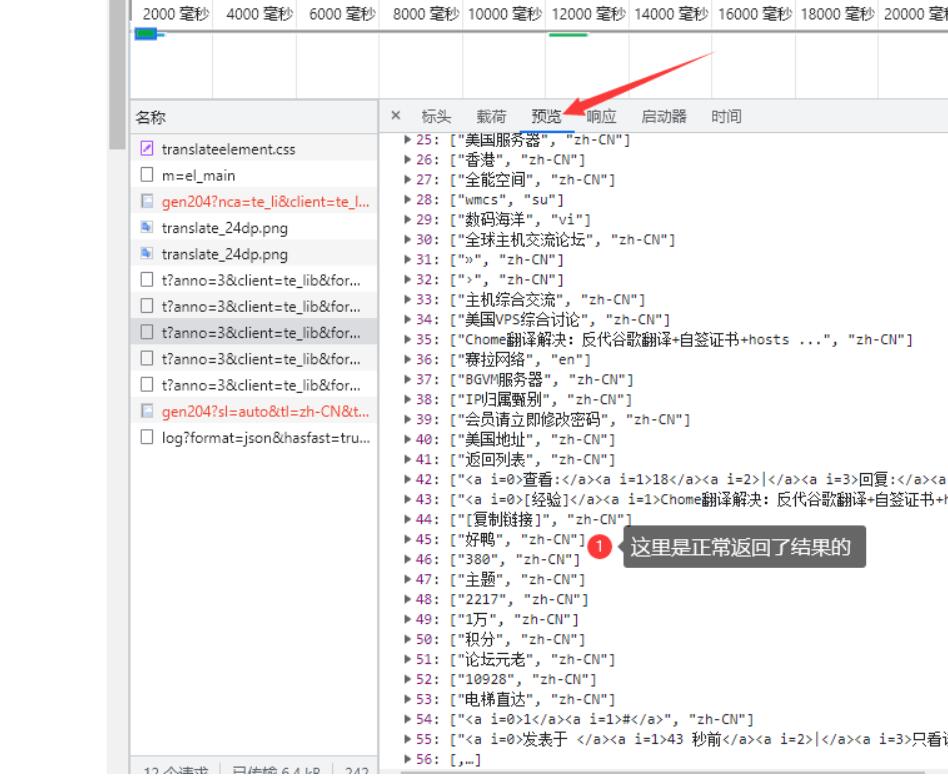Screen dimensions: 948x779
Task: Click image icon of first translate_24dp.png
Action: 146,227
